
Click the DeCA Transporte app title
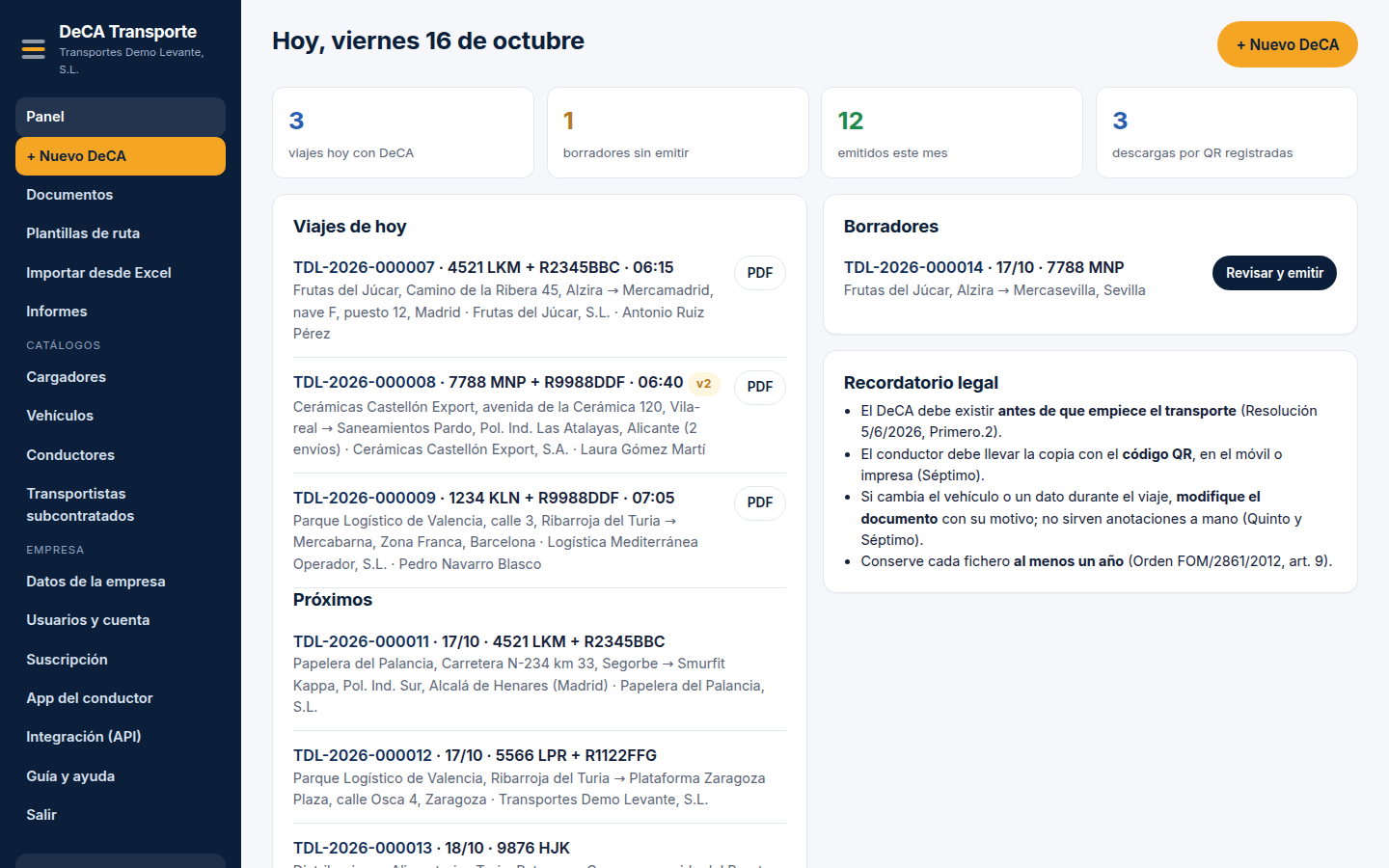[127, 32]
